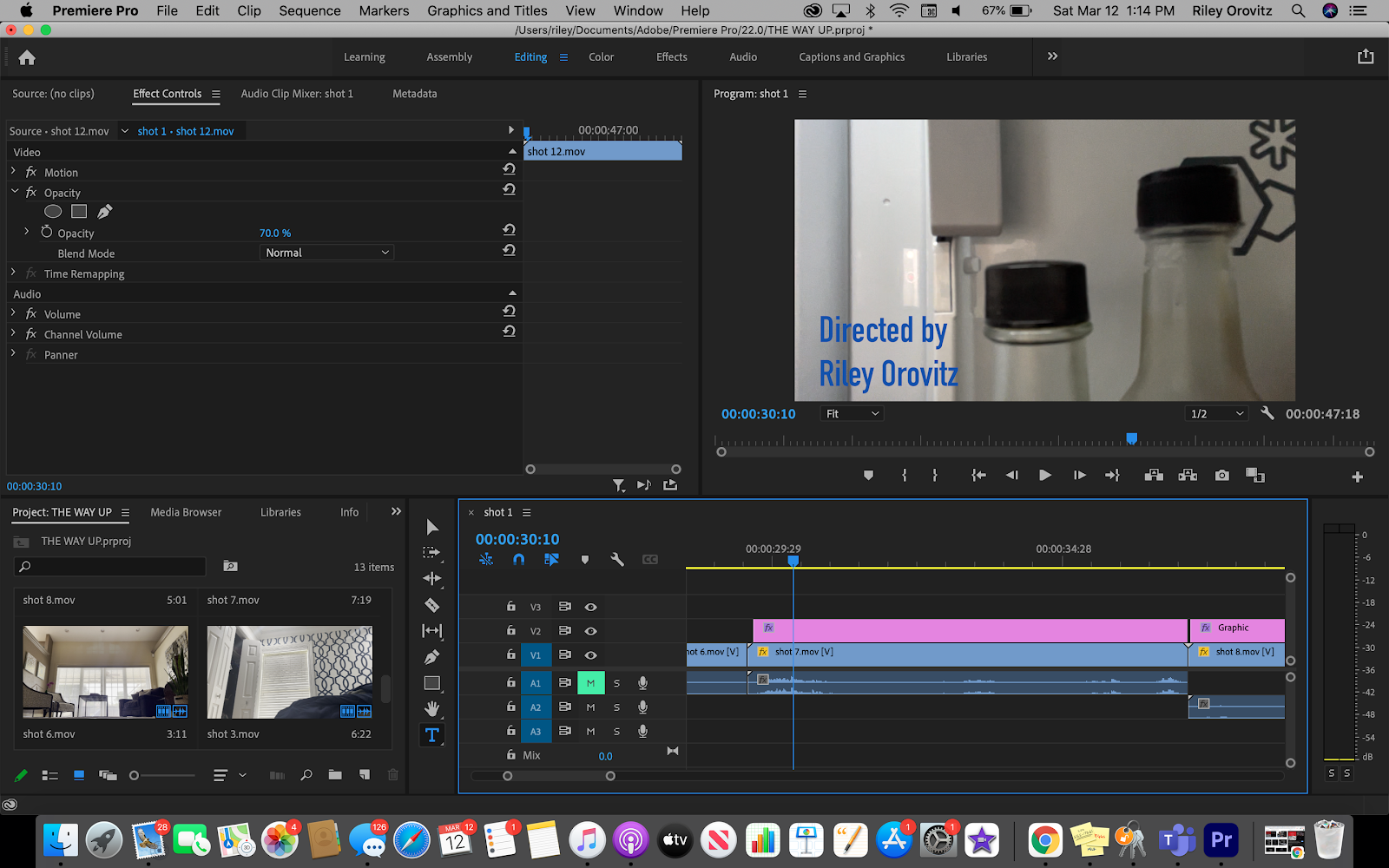Create 4-point polygon mask under Opacity
1389x868 pixels.
click(79, 211)
